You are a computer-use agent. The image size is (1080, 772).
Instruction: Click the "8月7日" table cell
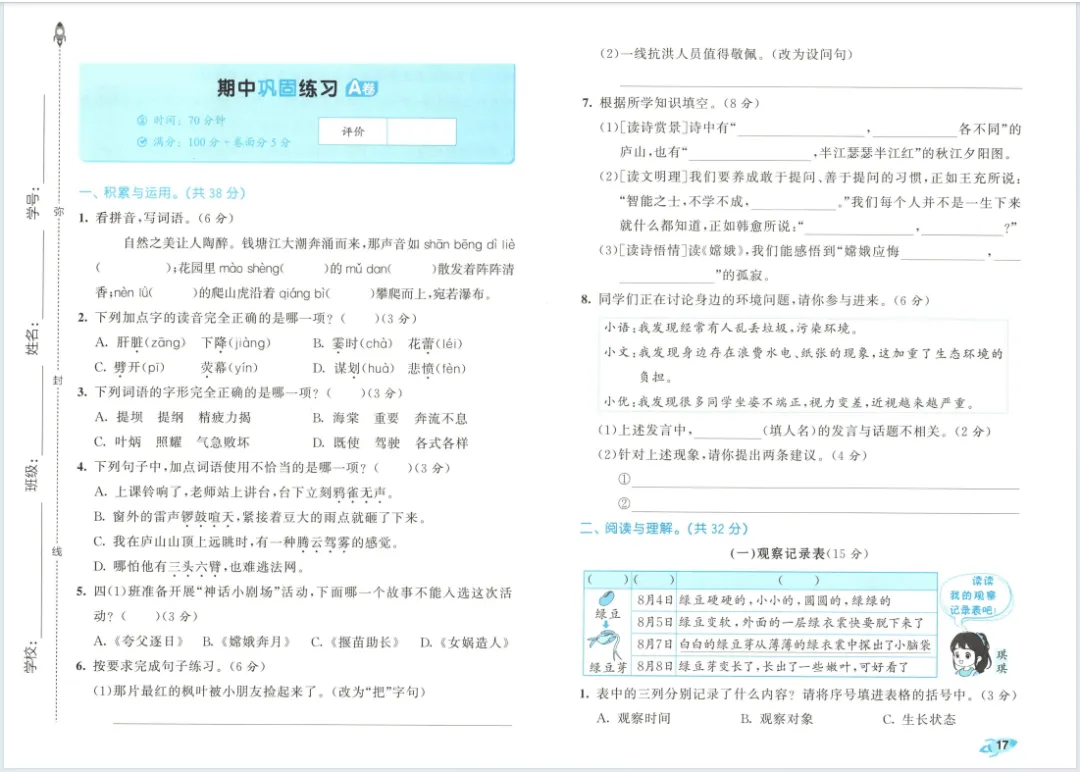tap(654, 645)
